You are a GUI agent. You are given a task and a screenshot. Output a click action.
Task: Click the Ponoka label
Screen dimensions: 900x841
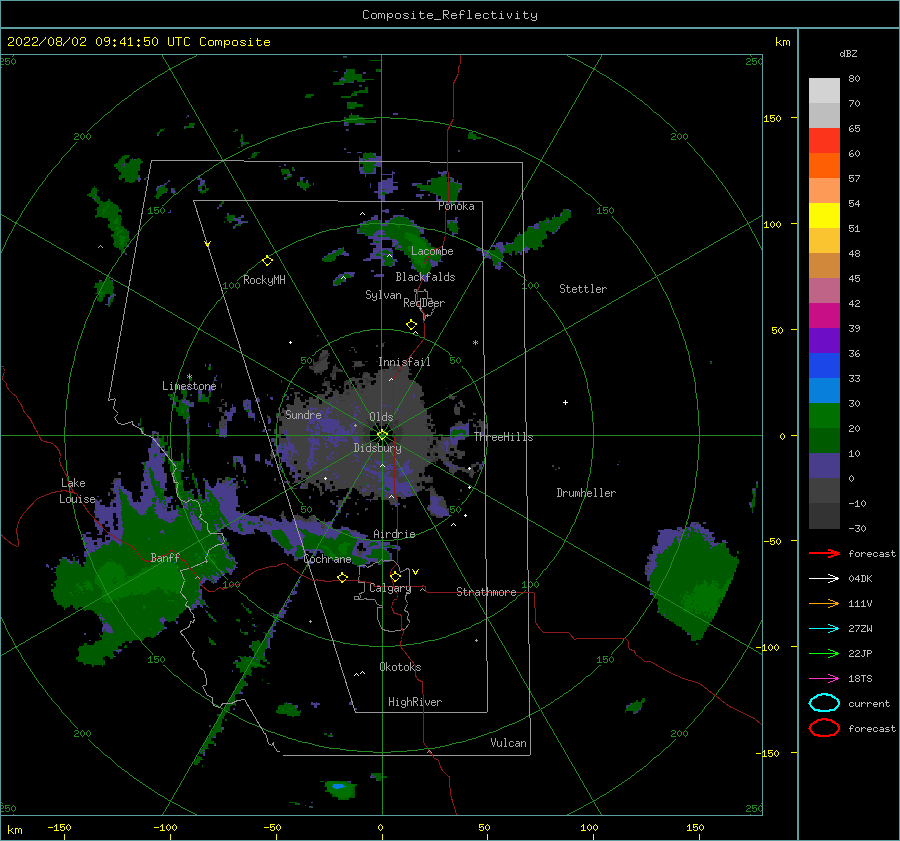[x=456, y=206]
